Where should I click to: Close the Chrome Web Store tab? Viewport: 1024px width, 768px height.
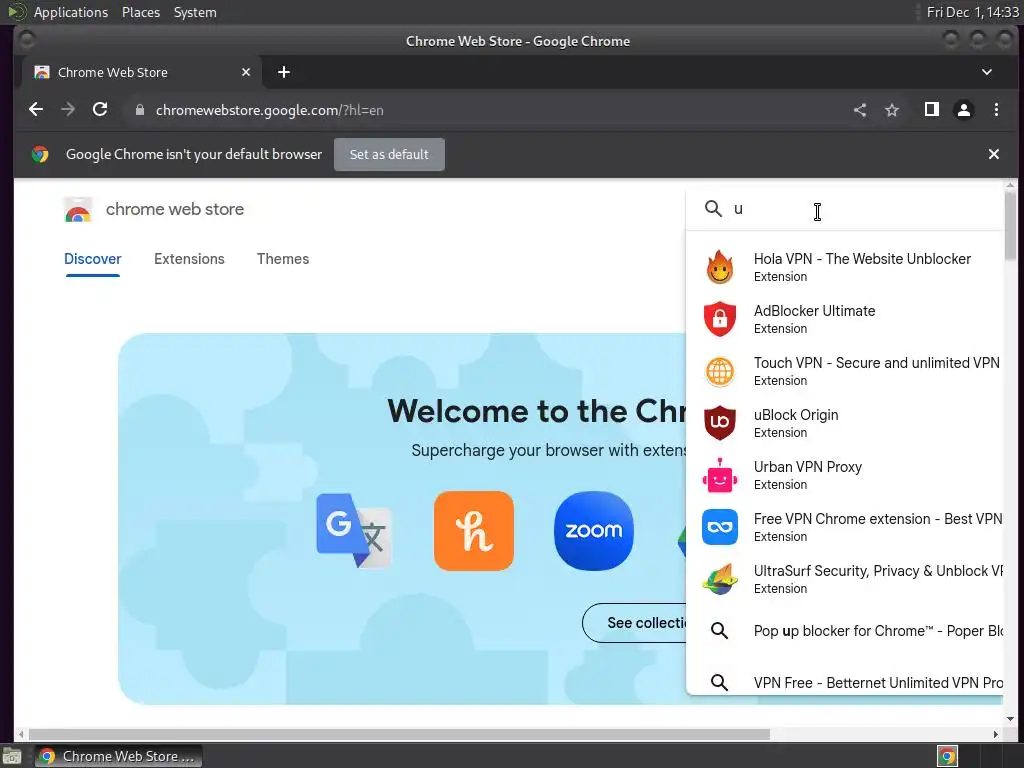coord(246,72)
